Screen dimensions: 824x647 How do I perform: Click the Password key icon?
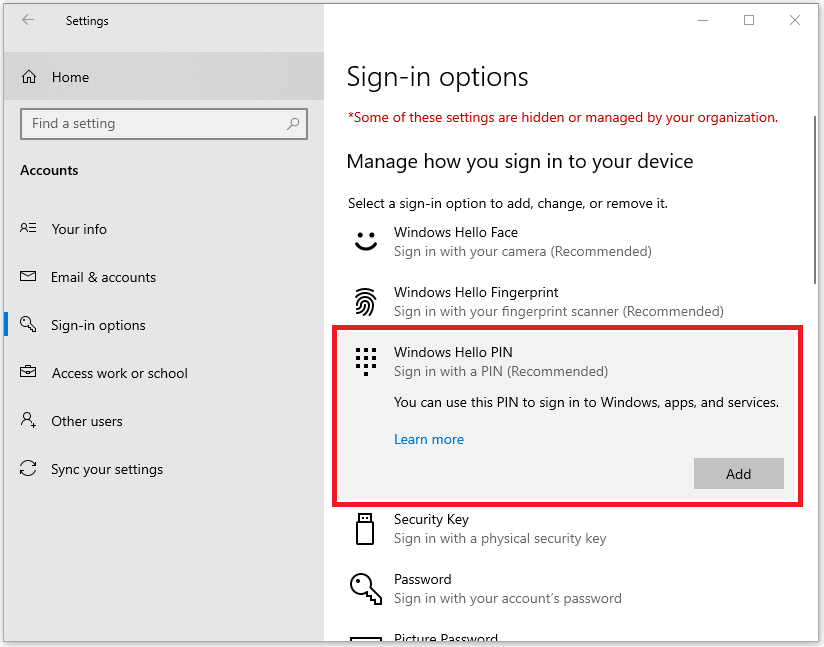[365, 588]
